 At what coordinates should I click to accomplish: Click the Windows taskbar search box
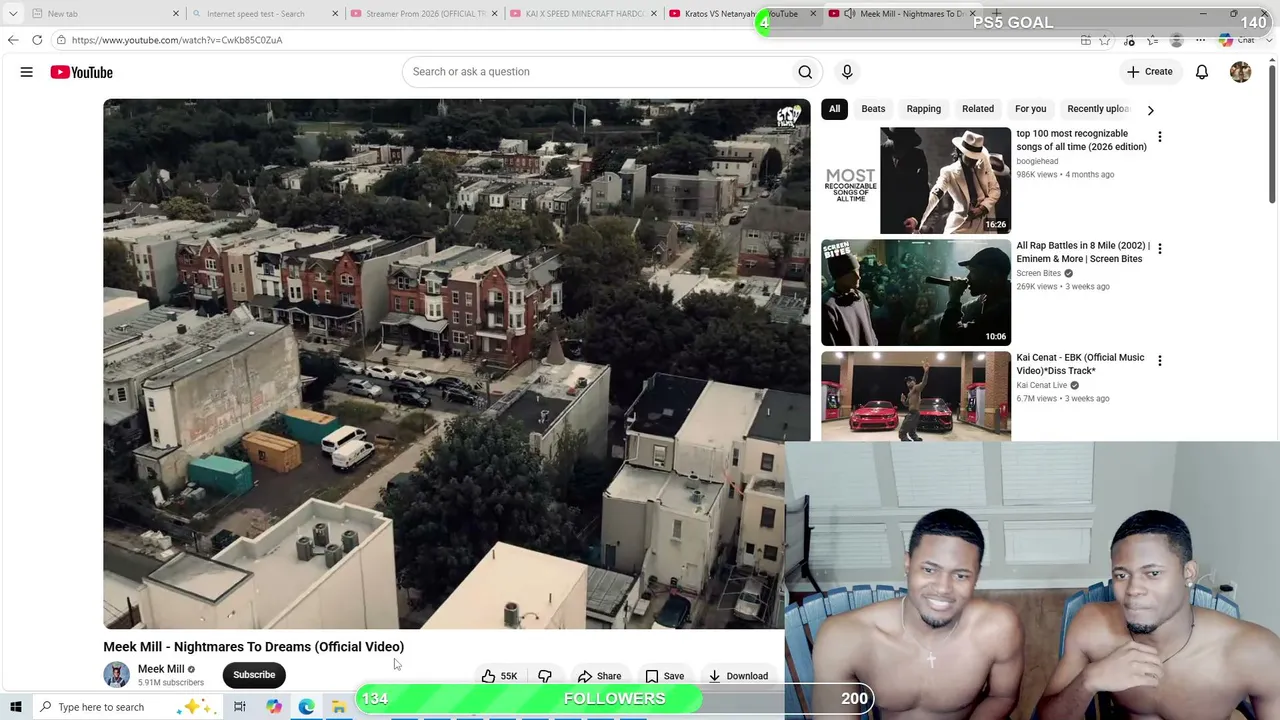click(125, 707)
